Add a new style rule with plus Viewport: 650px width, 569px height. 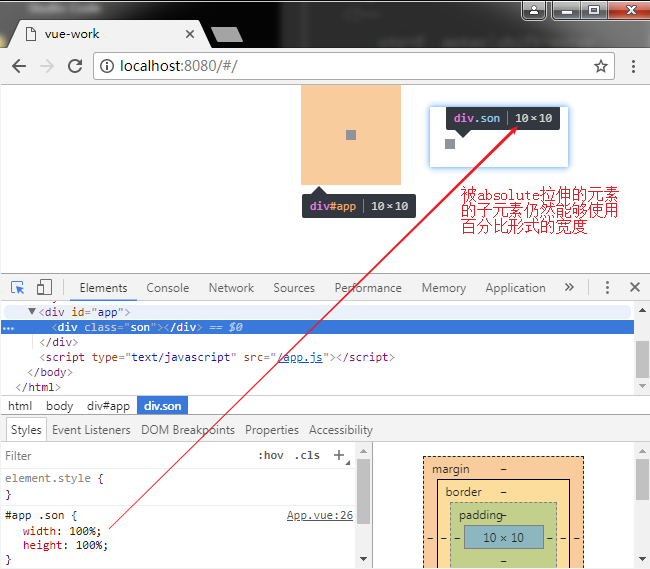click(x=339, y=455)
